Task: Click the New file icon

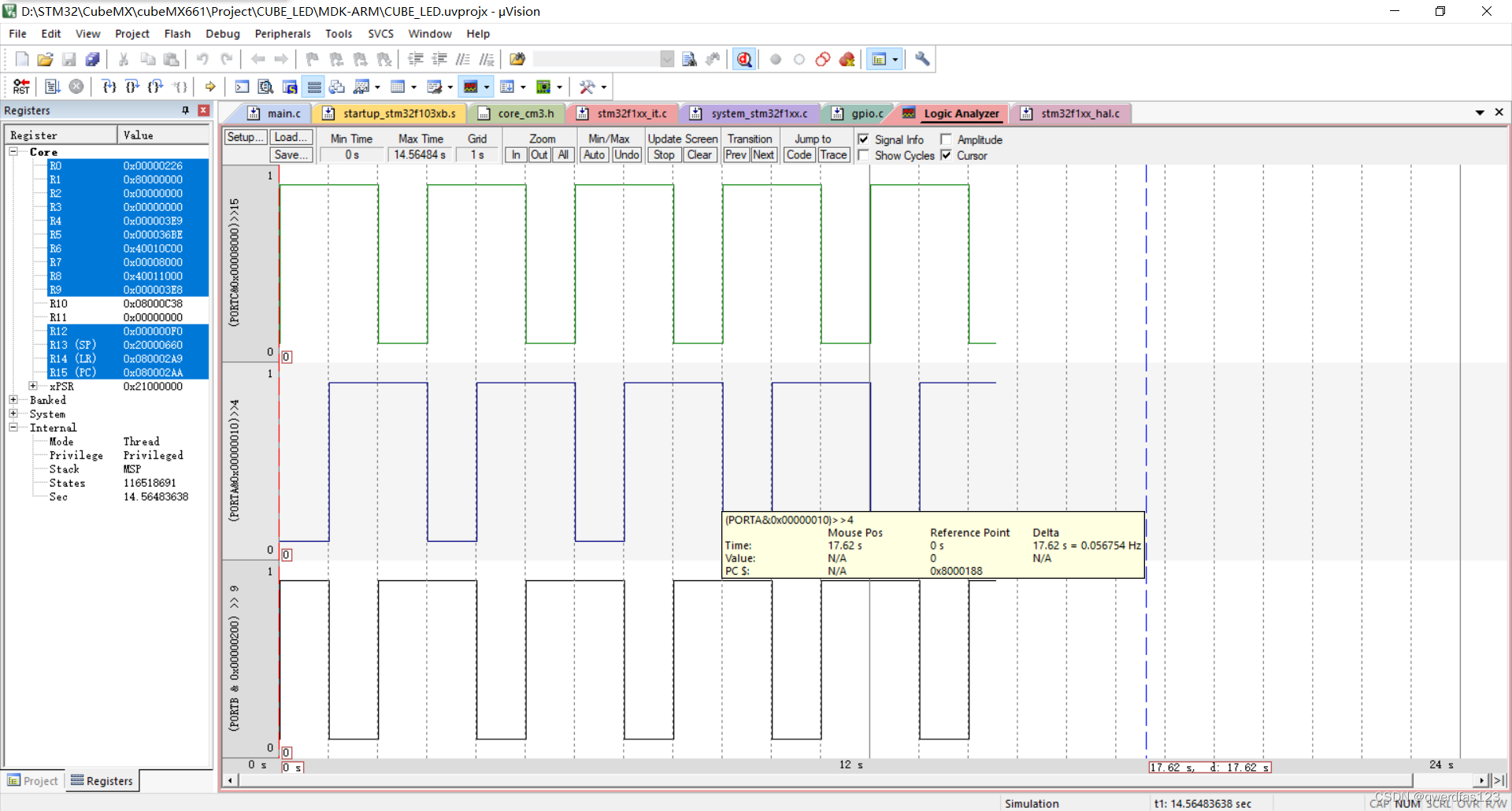Action: 22,59
